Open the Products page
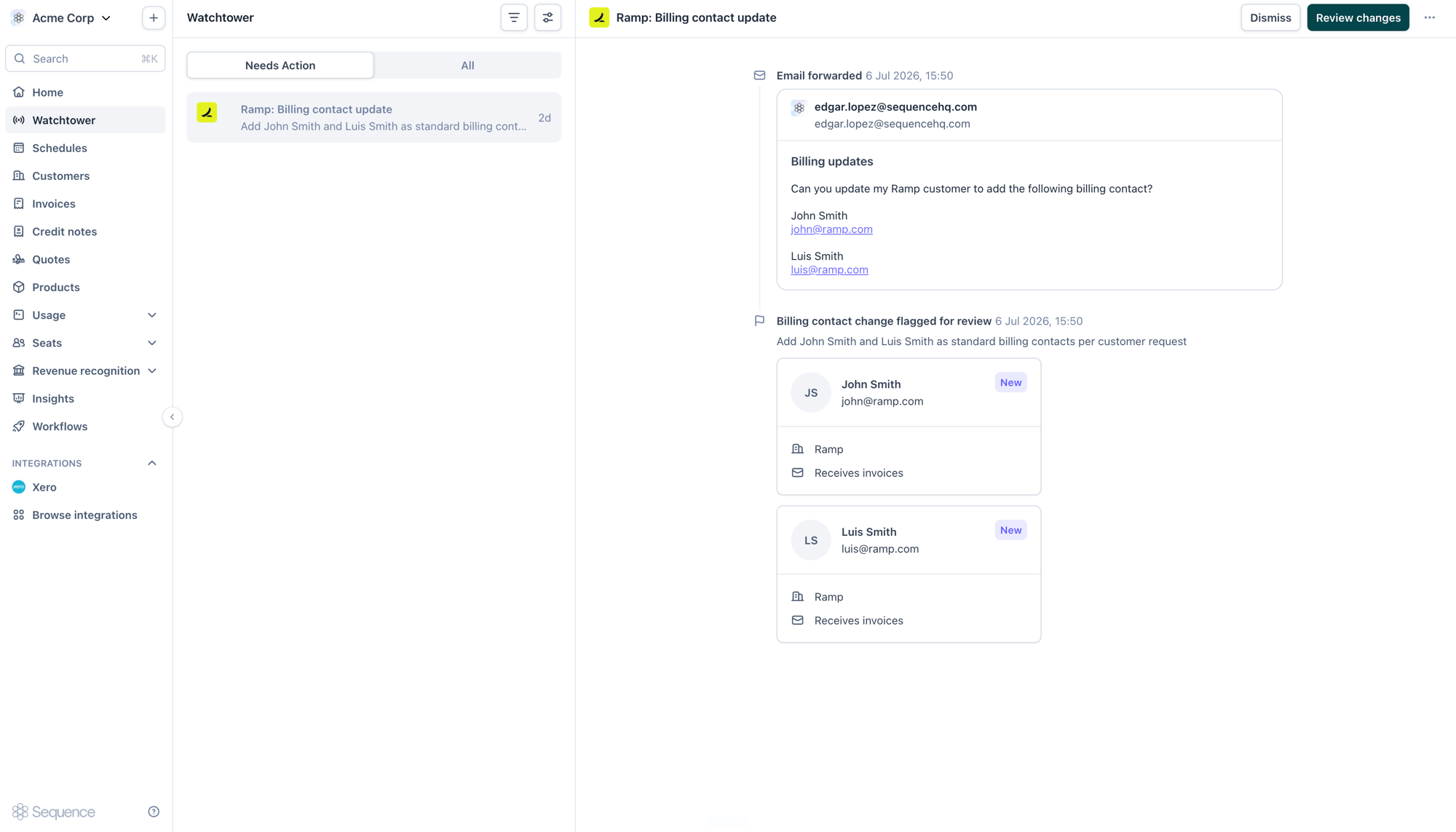Screen dimensions: 1456x832 click(x=85, y=288)
